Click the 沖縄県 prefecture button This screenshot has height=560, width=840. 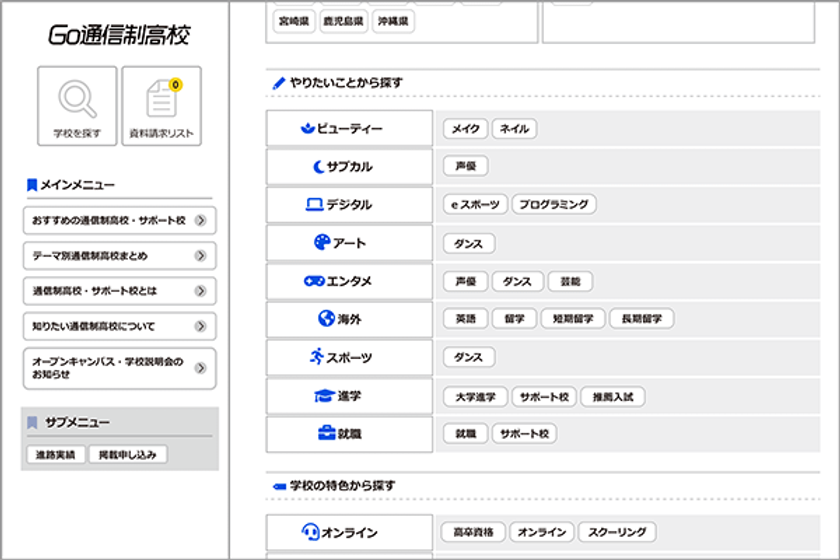tap(393, 21)
